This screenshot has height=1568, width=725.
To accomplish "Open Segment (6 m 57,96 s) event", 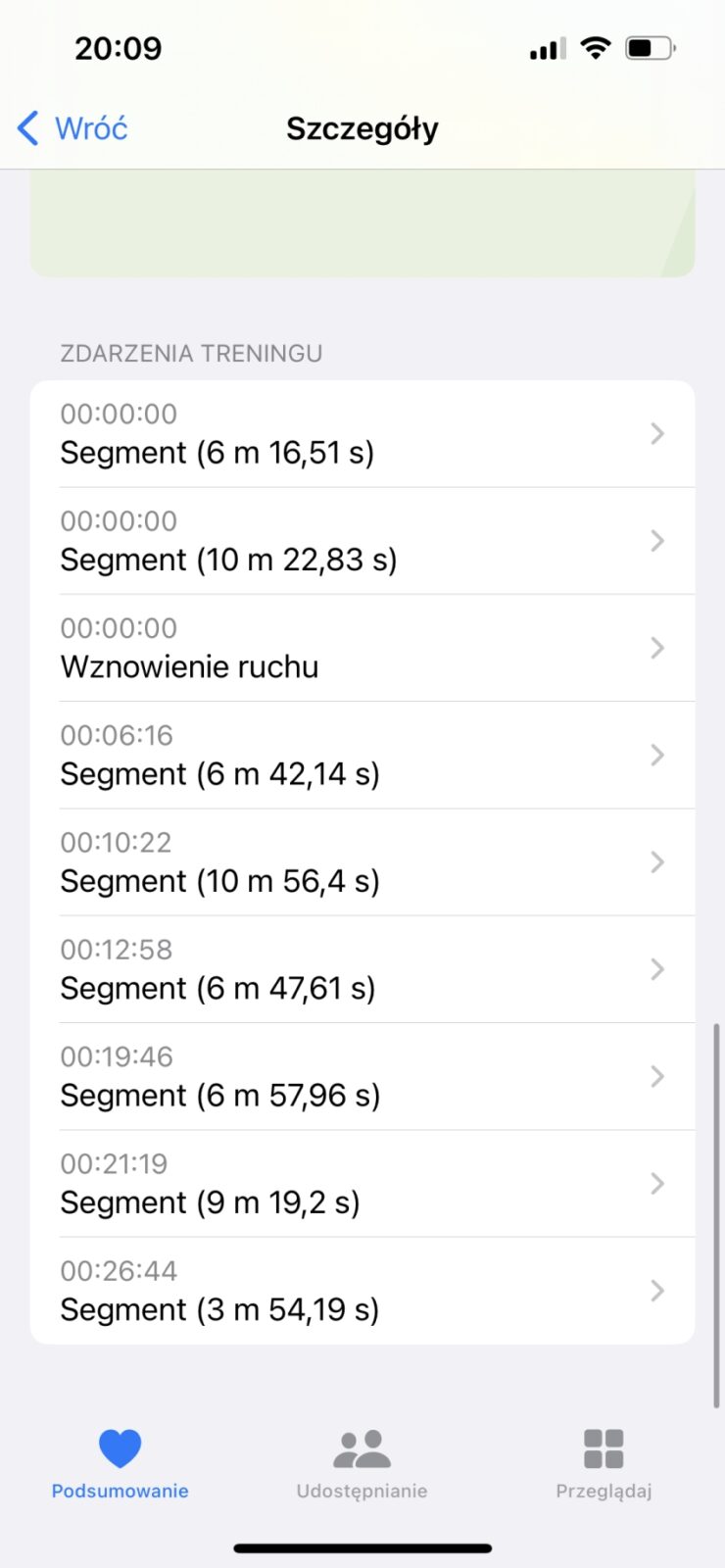I will [x=219, y=1096].
